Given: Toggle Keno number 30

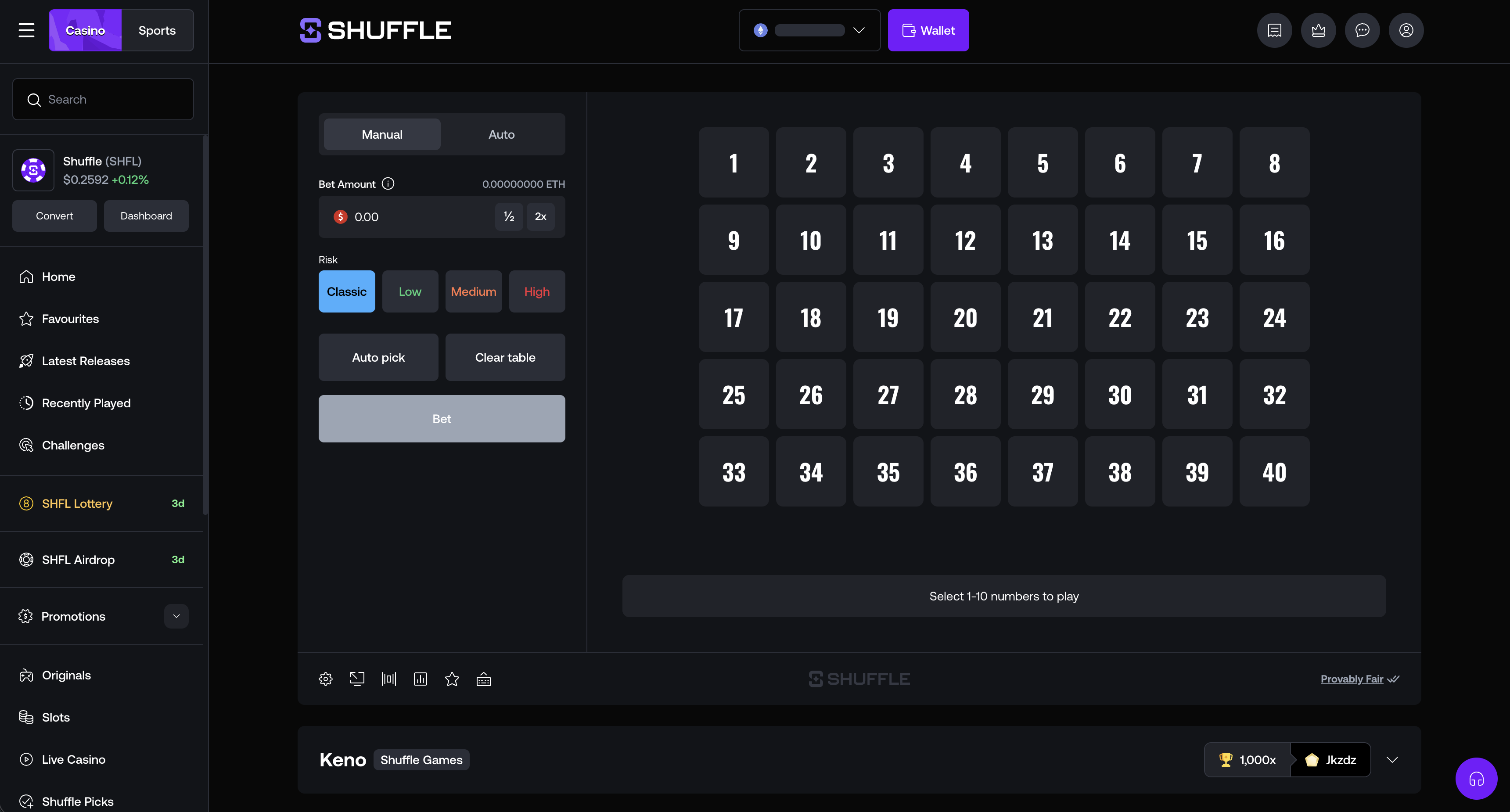Looking at the screenshot, I should 1120,394.
